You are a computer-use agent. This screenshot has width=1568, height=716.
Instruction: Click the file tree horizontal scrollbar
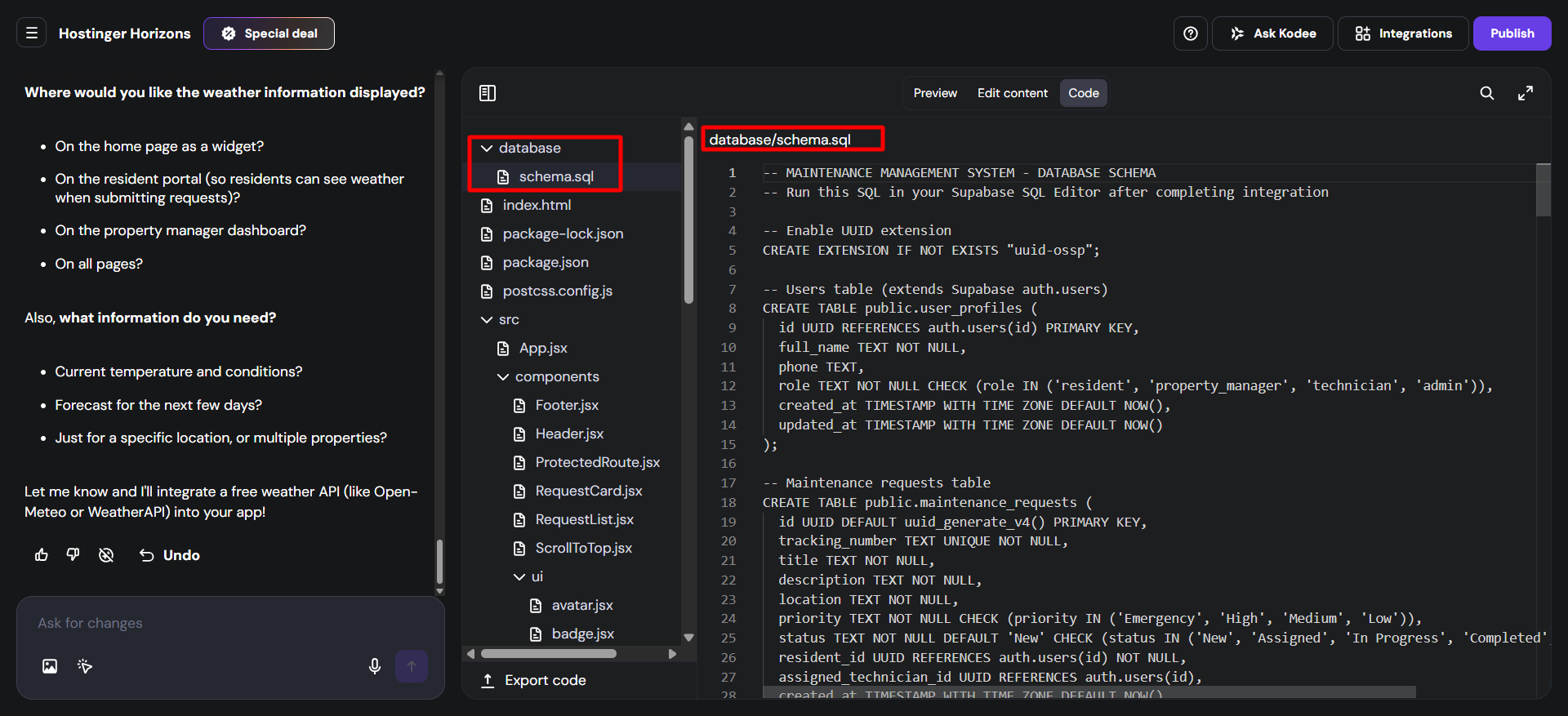tap(549, 654)
